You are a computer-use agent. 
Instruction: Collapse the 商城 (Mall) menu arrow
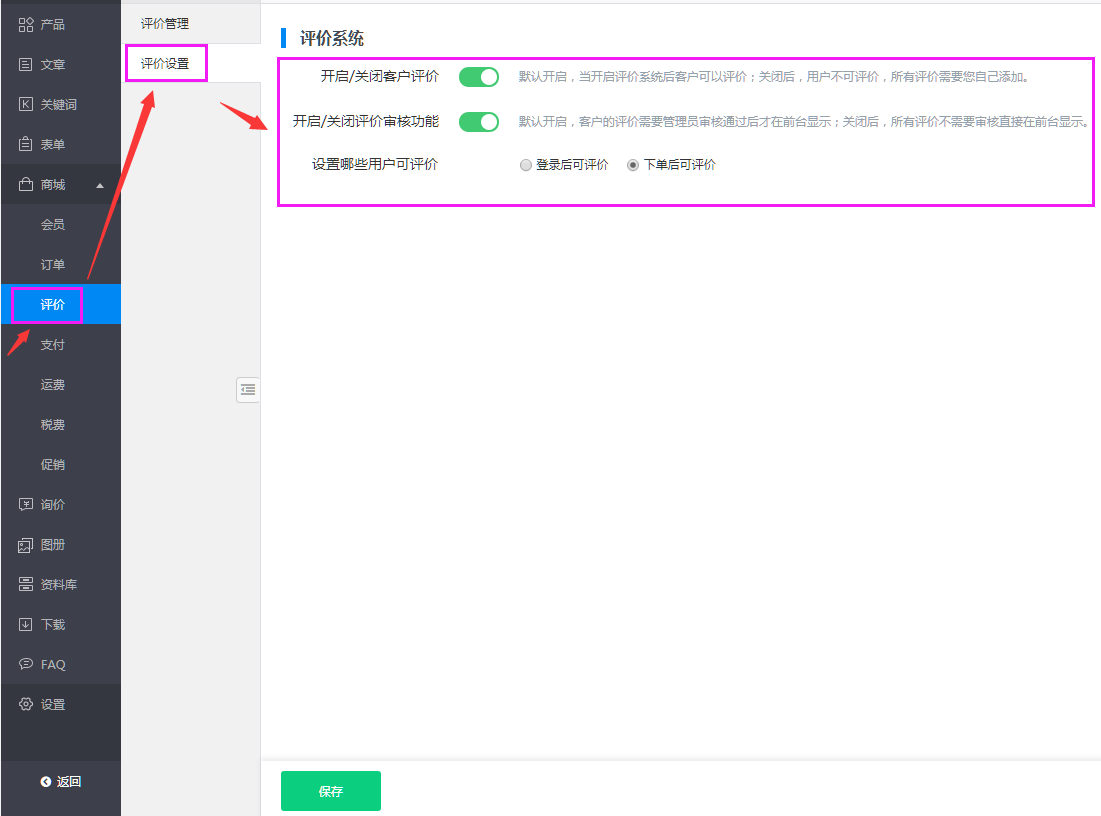pos(99,185)
